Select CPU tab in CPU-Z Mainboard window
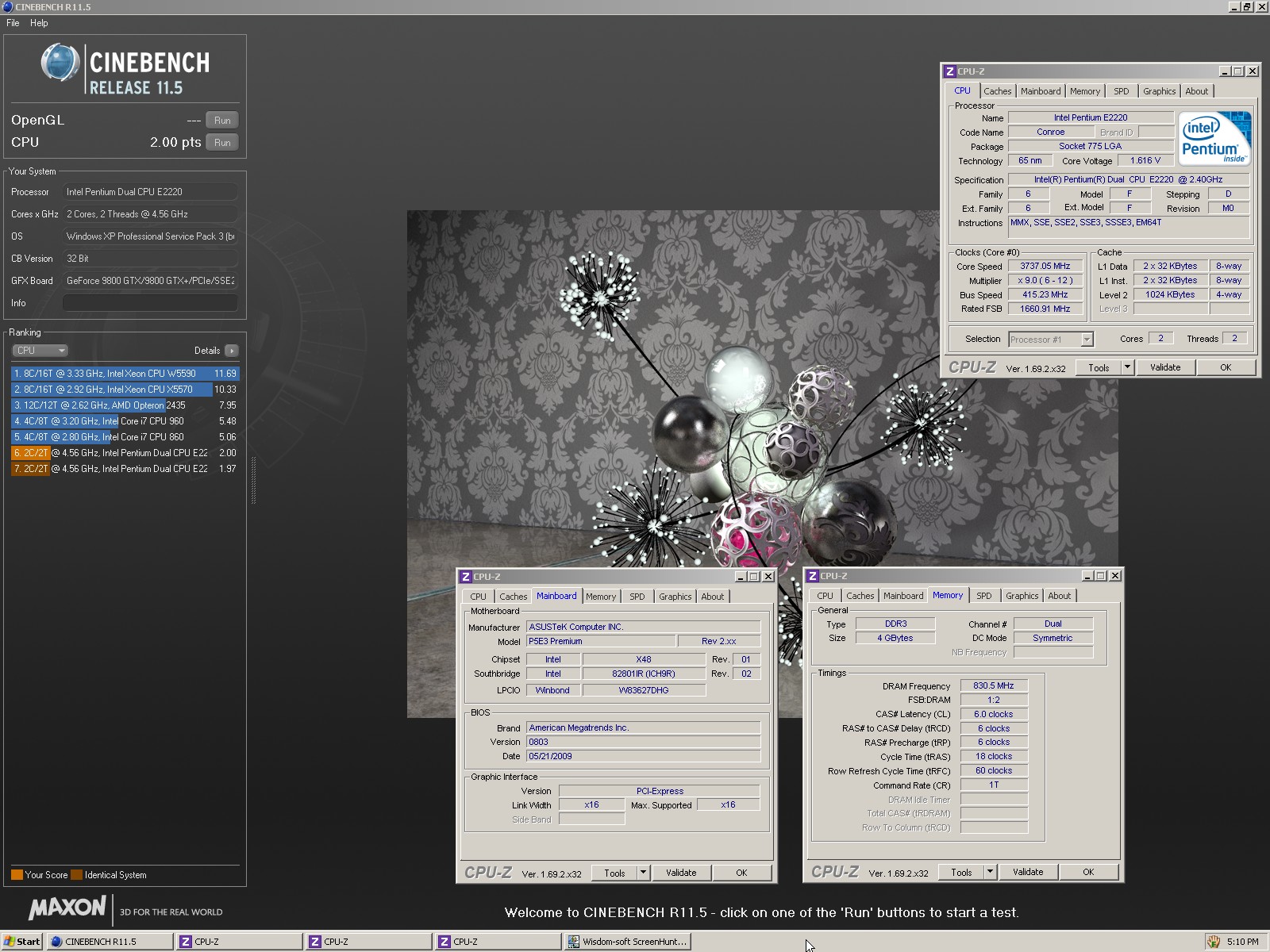 coord(478,597)
